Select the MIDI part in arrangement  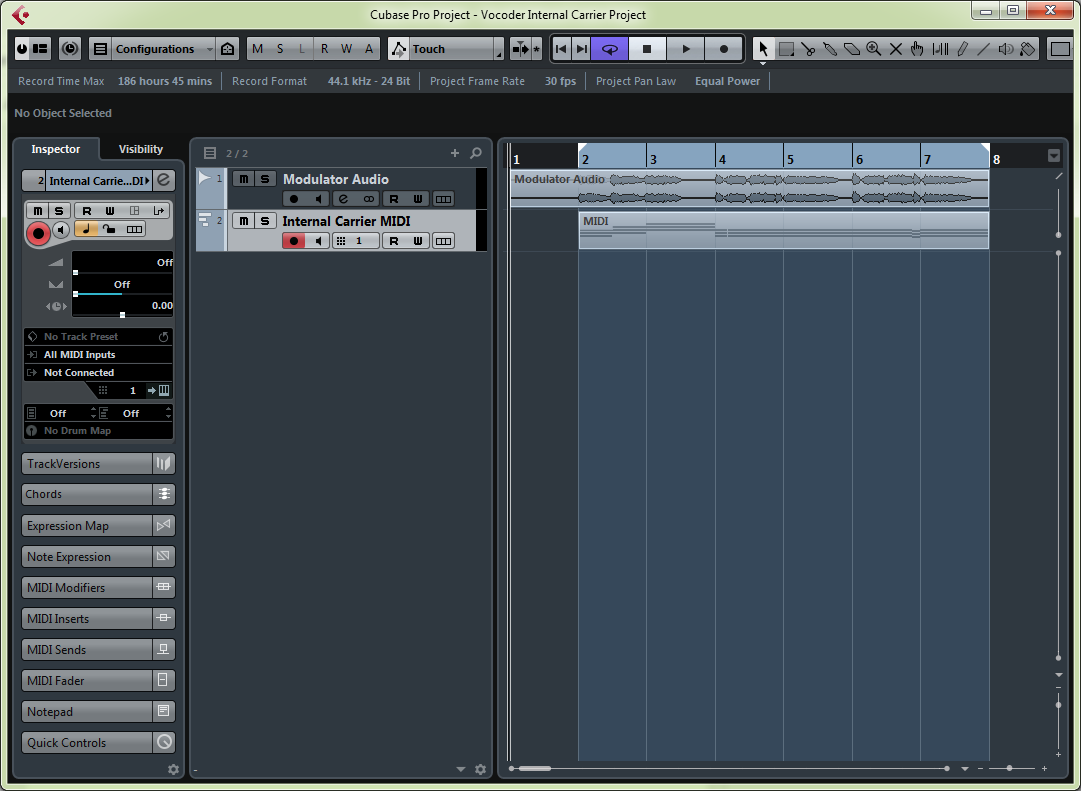[783, 230]
